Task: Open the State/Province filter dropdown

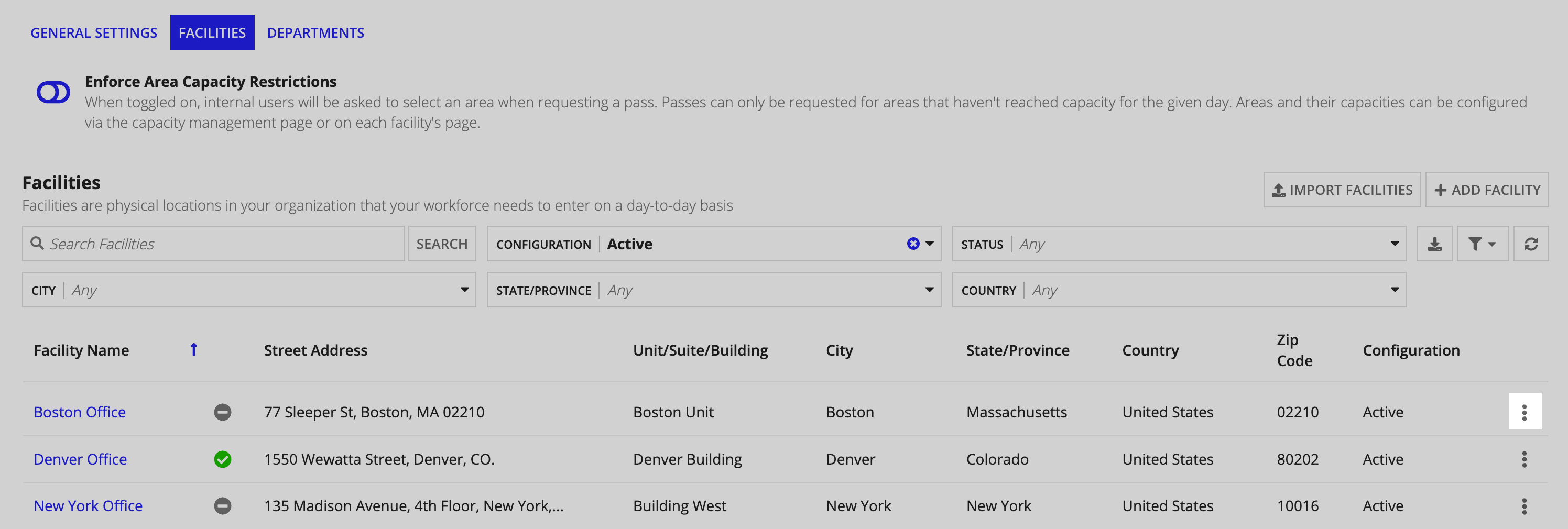Action: pyautogui.click(x=714, y=290)
